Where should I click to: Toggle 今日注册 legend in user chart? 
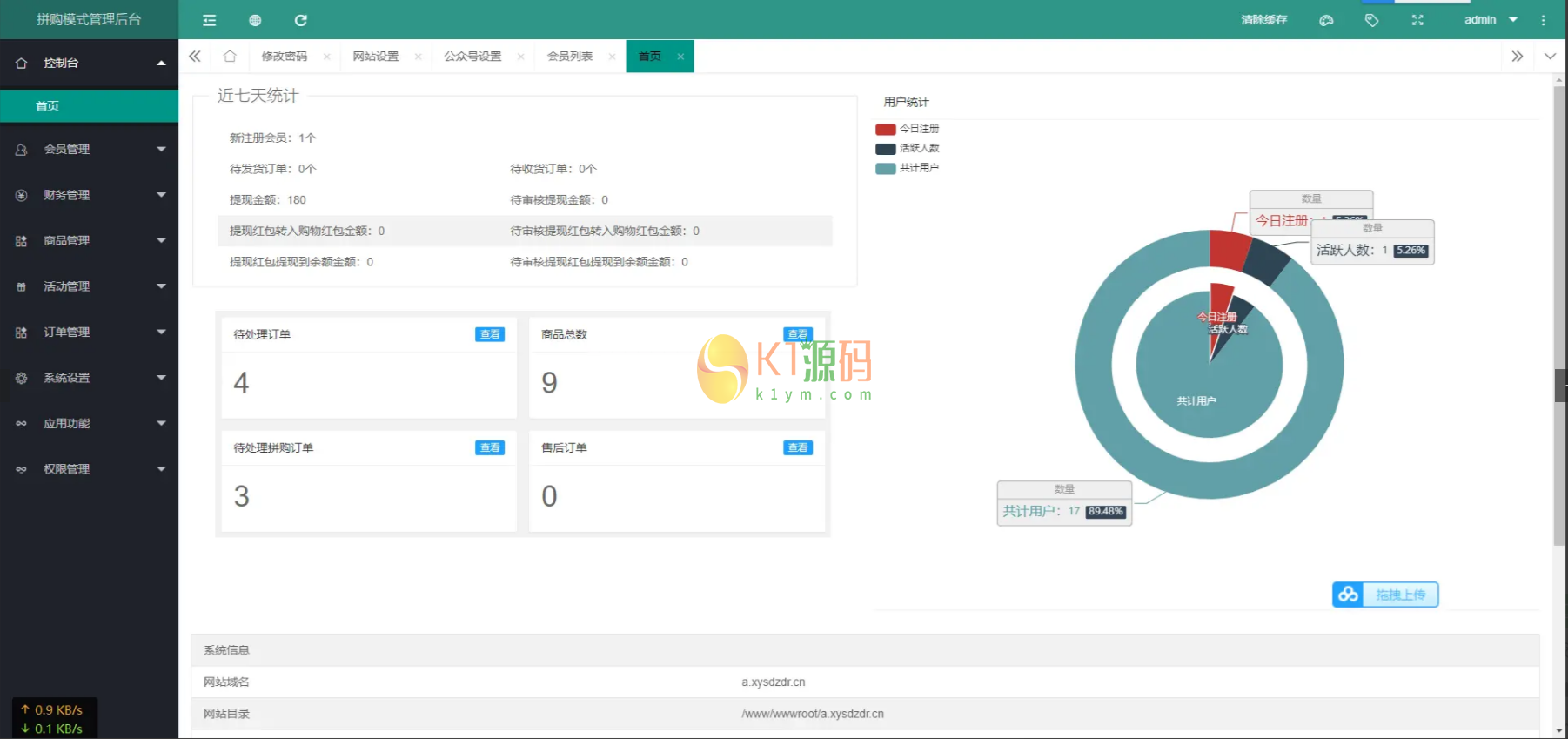point(908,129)
